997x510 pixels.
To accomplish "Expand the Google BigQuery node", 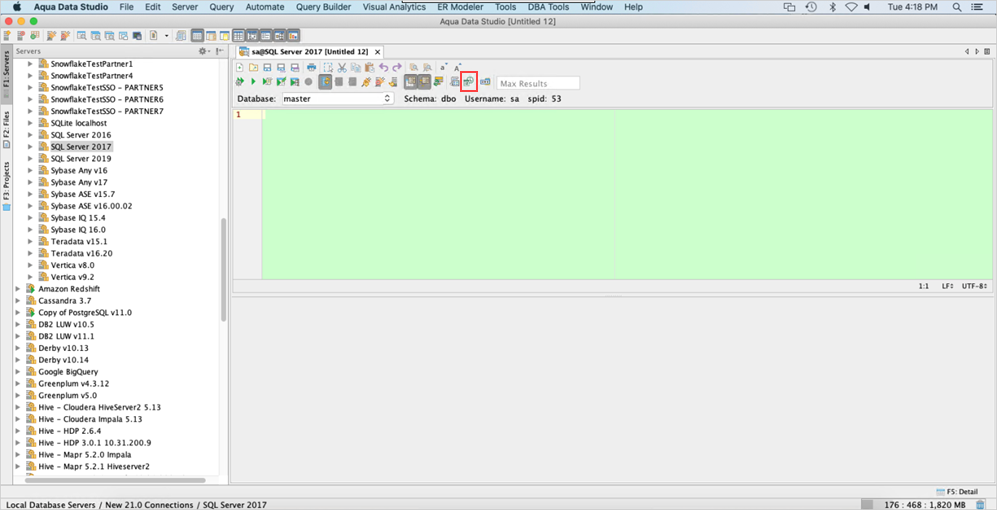I will pyautogui.click(x=18, y=371).
